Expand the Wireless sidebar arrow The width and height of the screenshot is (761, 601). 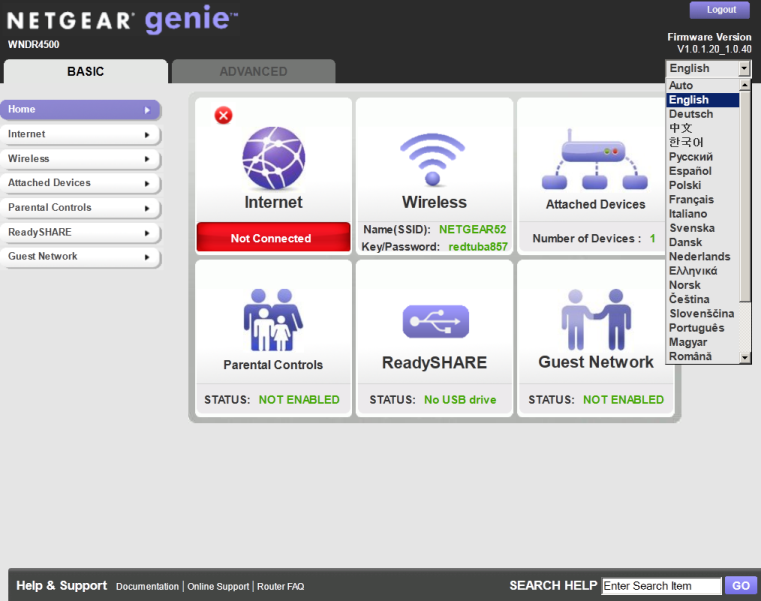[147, 159]
